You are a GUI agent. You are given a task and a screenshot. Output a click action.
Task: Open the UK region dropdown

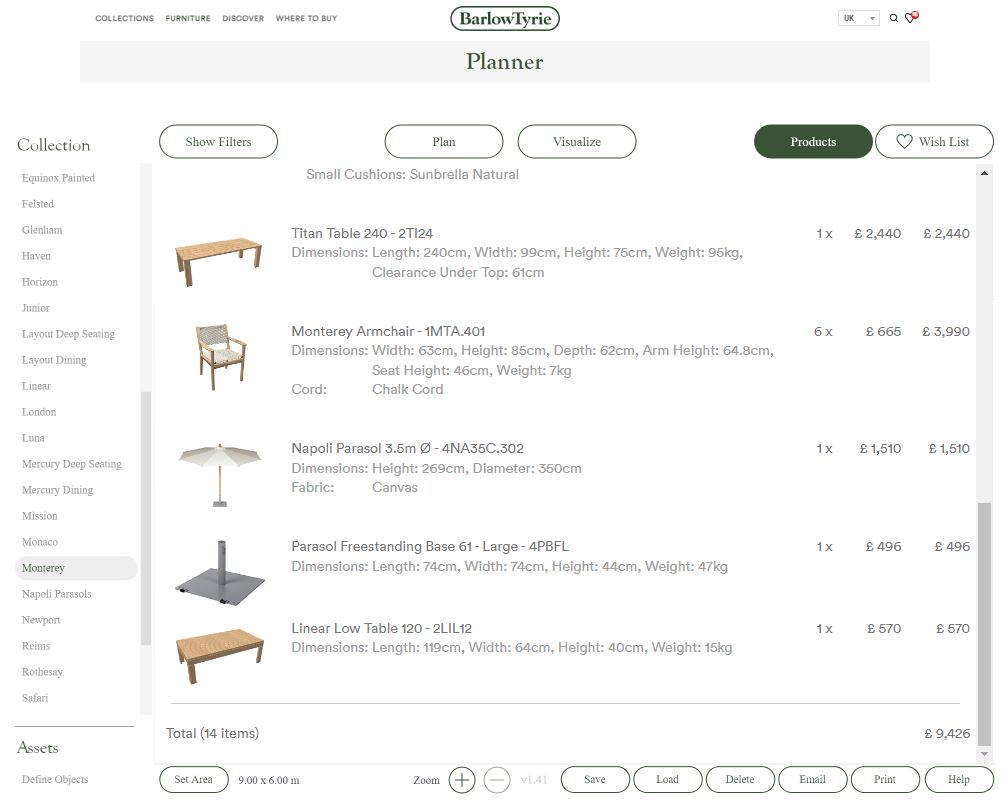pyautogui.click(x=859, y=18)
